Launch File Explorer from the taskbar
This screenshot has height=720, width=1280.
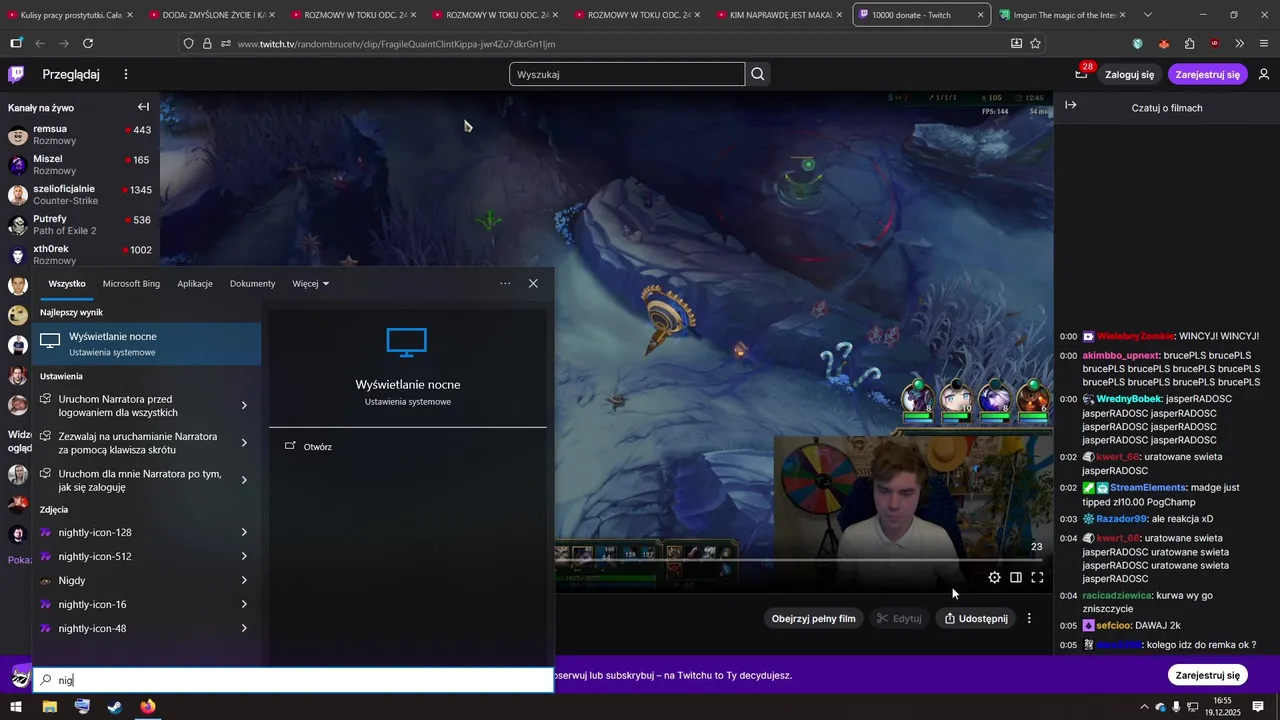click(49, 707)
